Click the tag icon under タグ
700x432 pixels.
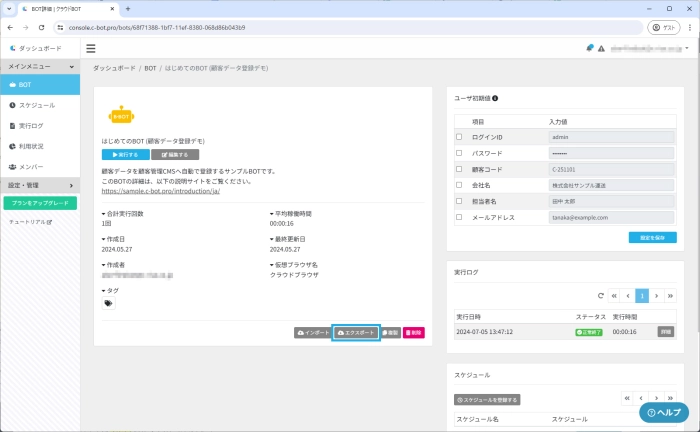[109, 303]
